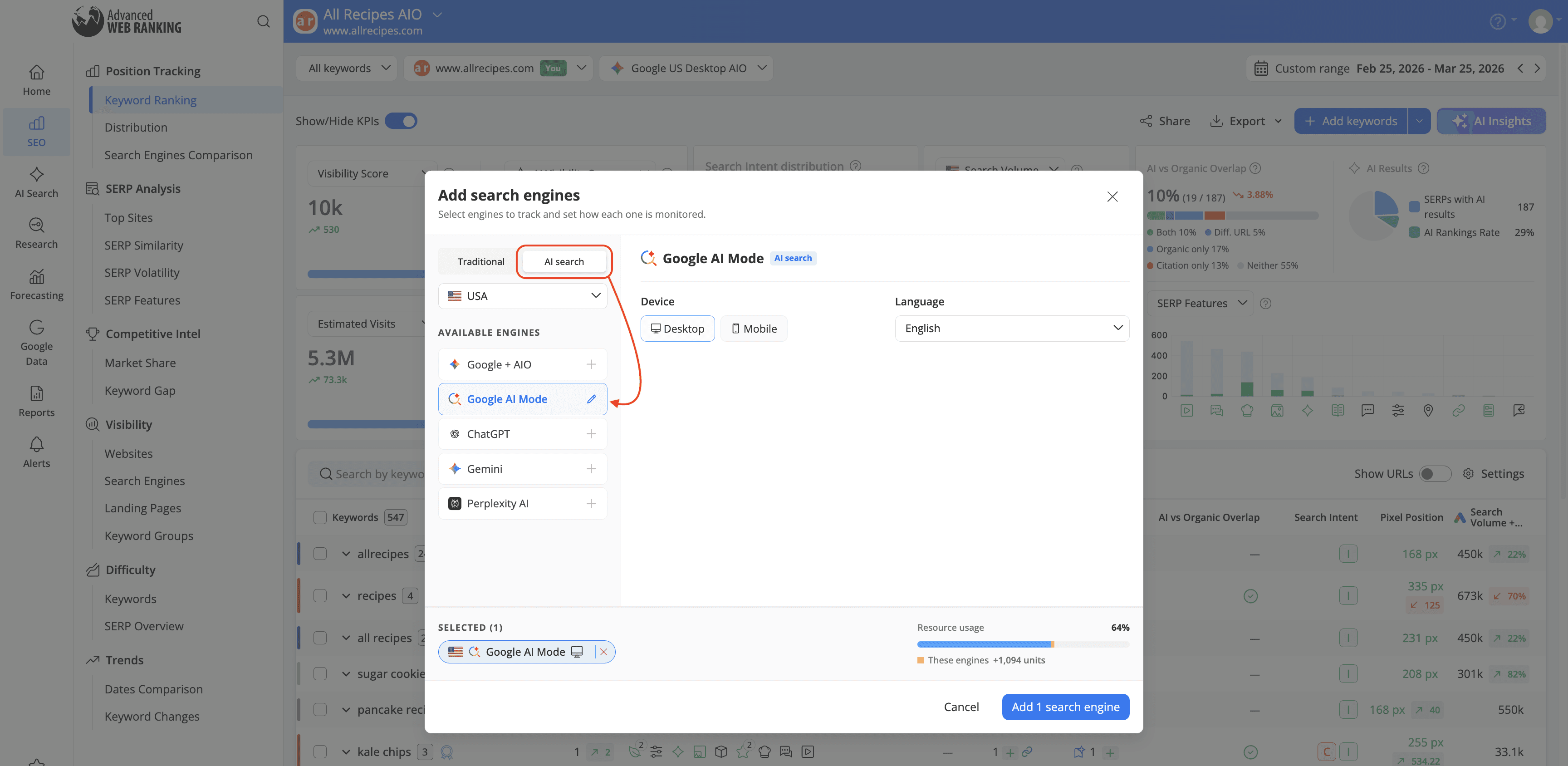Open SERP Volatility menu item

[142, 273]
